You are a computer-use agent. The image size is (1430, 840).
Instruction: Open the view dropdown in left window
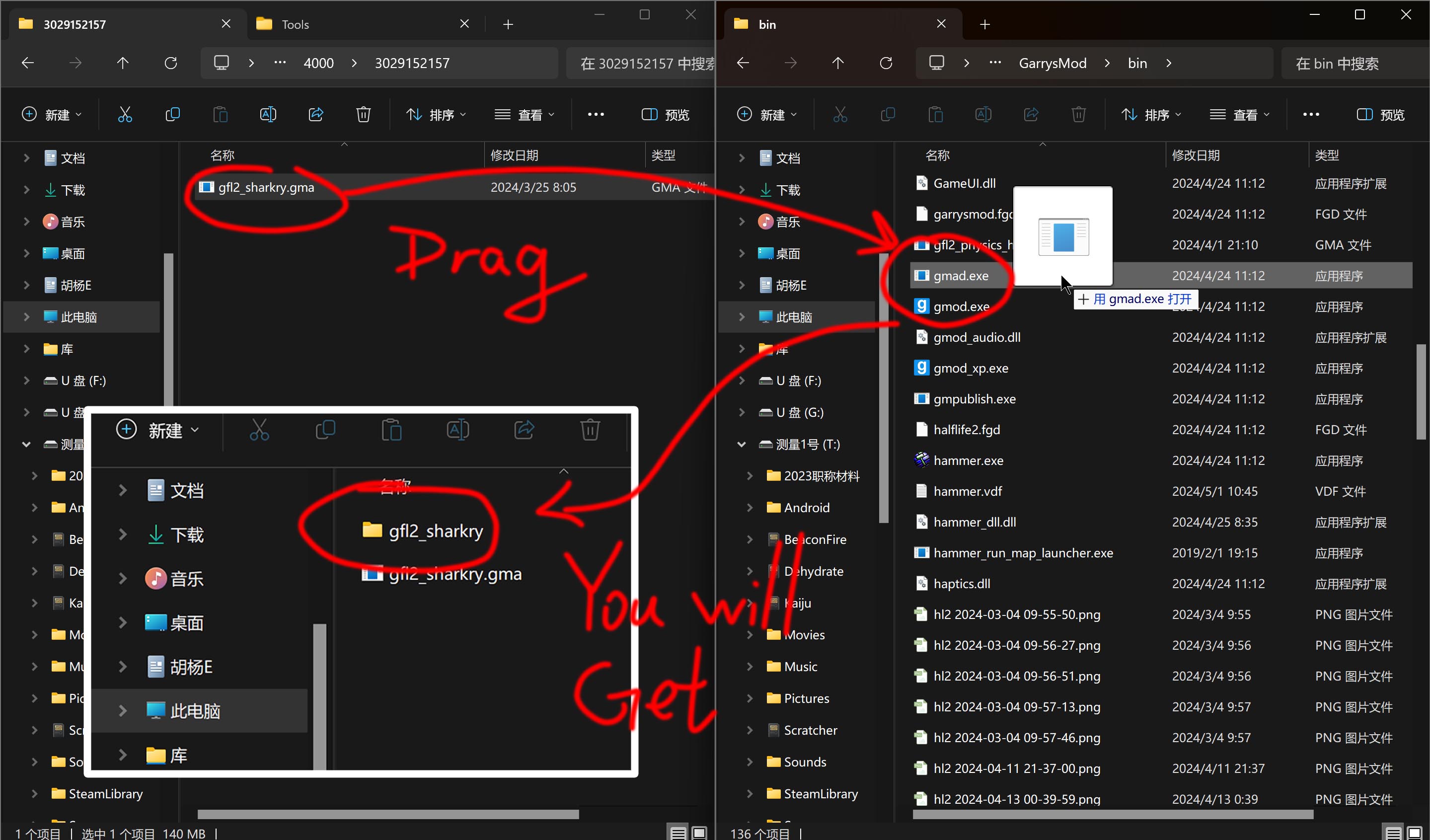pyautogui.click(x=524, y=115)
